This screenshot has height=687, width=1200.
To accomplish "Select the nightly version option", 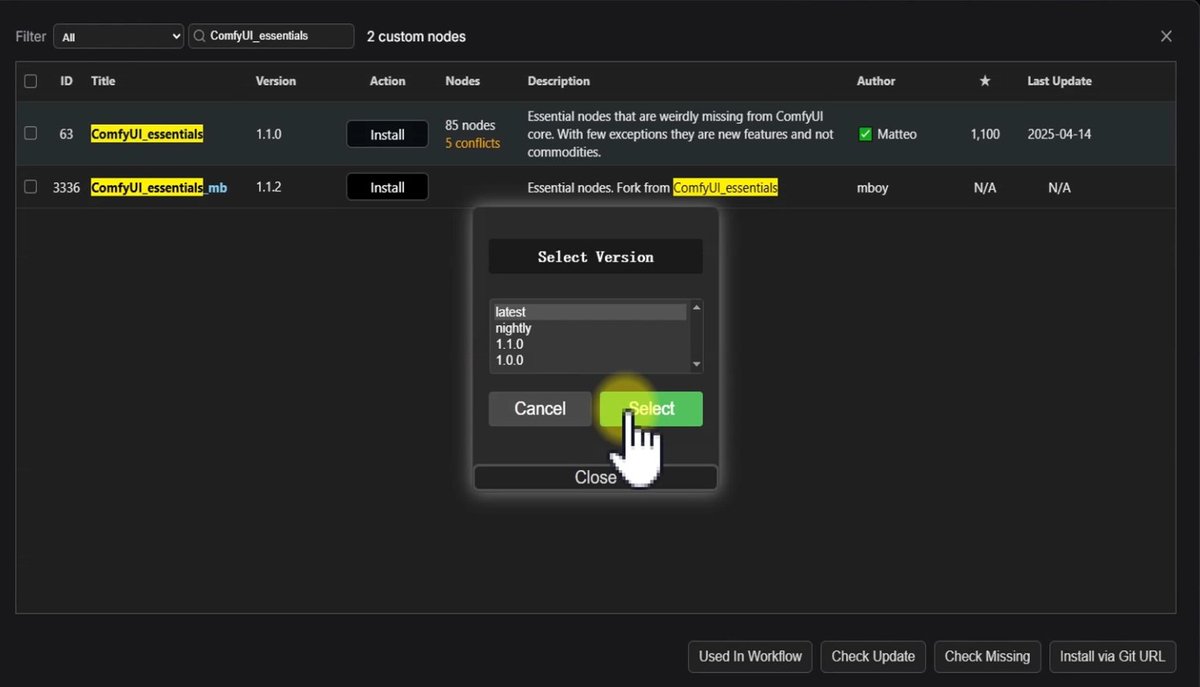I will pyautogui.click(x=591, y=328).
